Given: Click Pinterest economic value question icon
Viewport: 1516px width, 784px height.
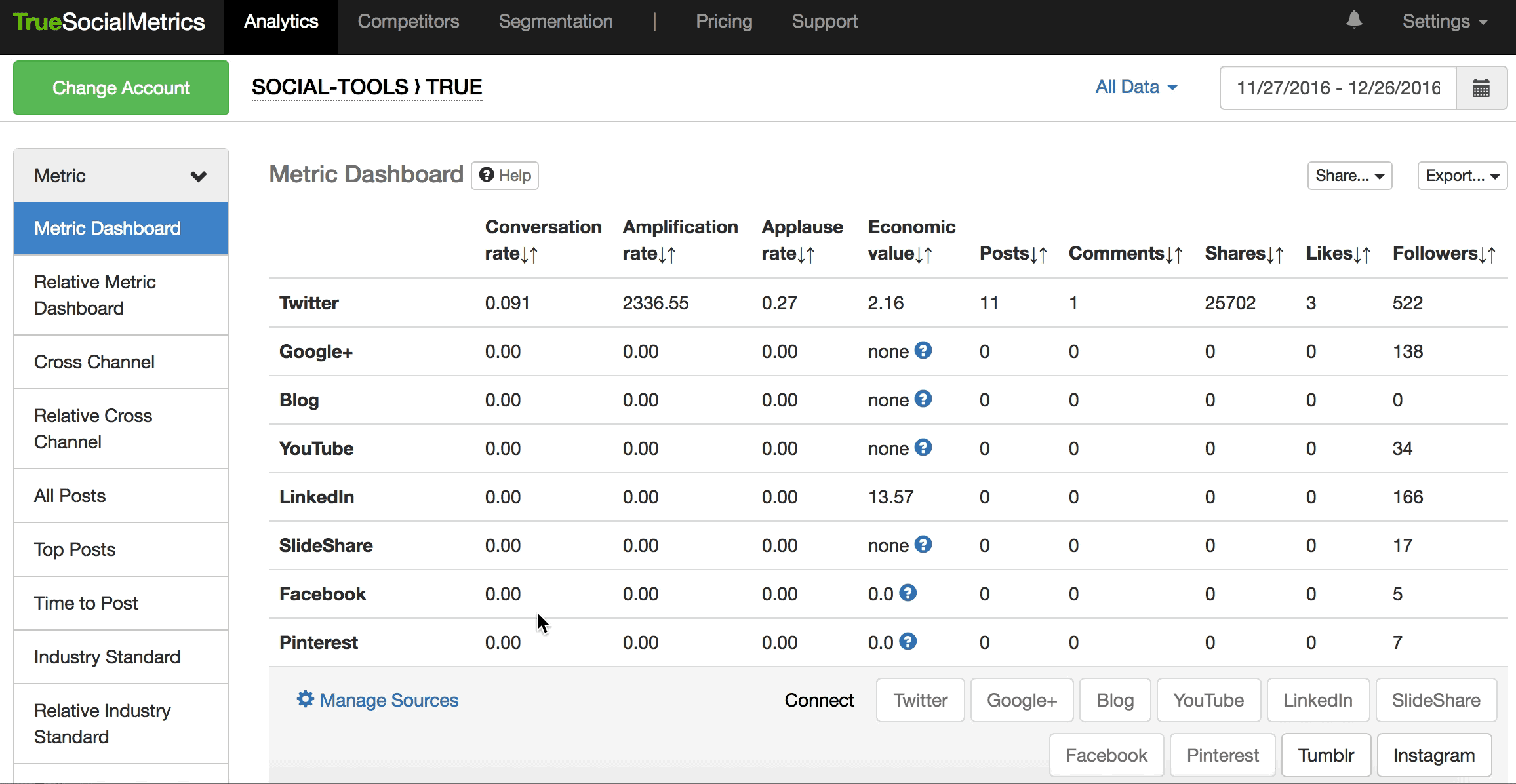Looking at the screenshot, I should (x=908, y=642).
